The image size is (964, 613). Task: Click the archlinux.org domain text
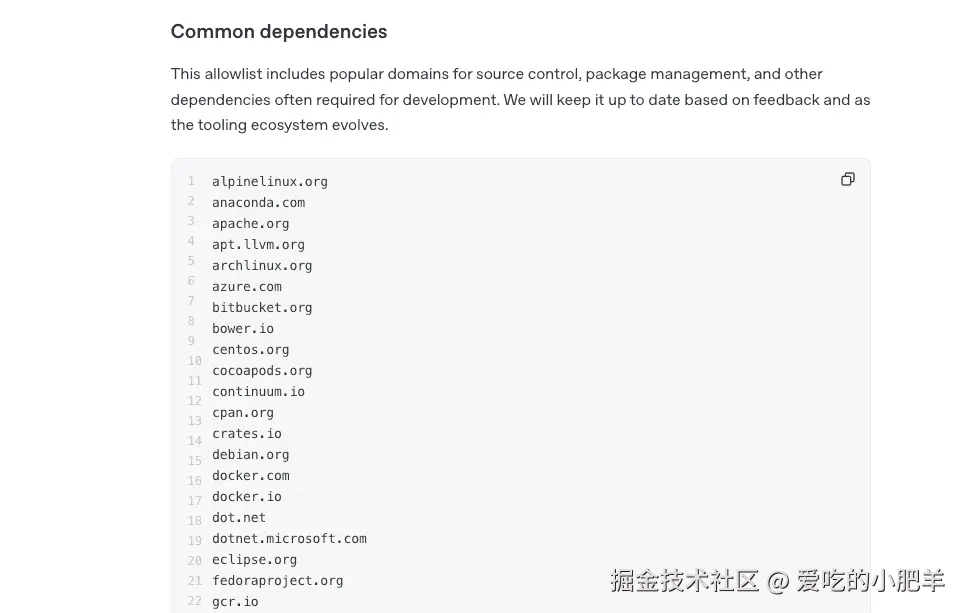pos(262,265)
